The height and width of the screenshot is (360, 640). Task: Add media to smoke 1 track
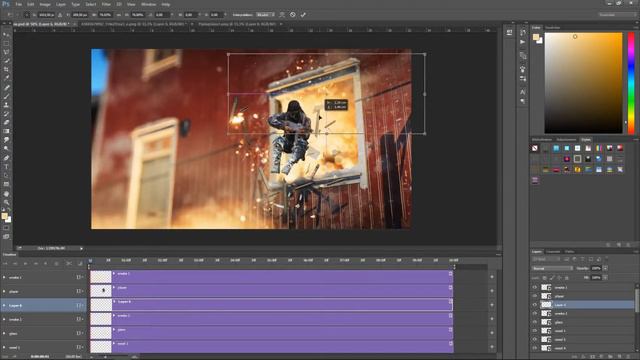[x=492, y=277]
